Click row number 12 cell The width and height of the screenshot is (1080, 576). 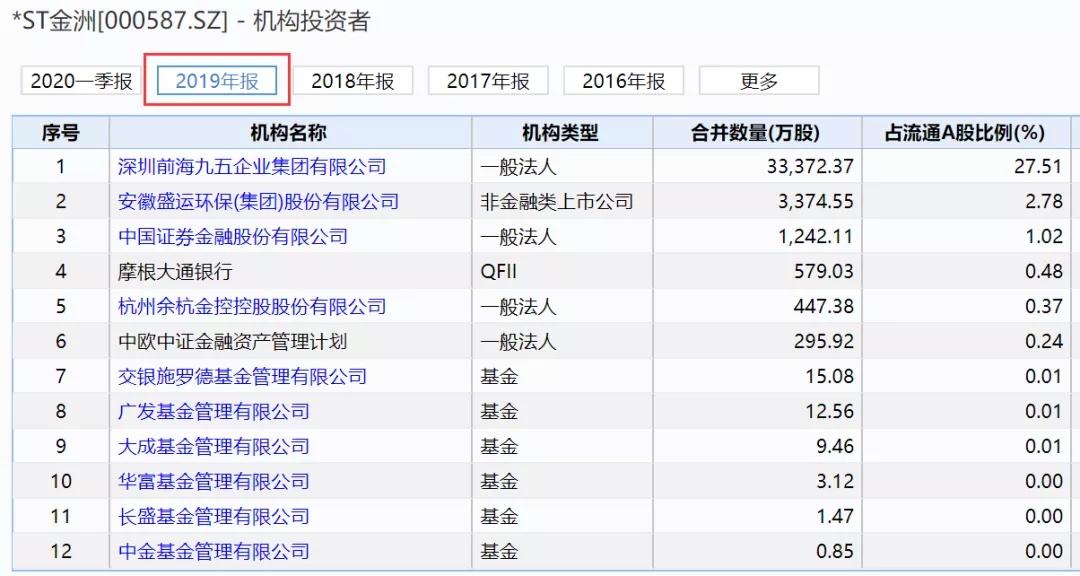(x=61, y=551)
